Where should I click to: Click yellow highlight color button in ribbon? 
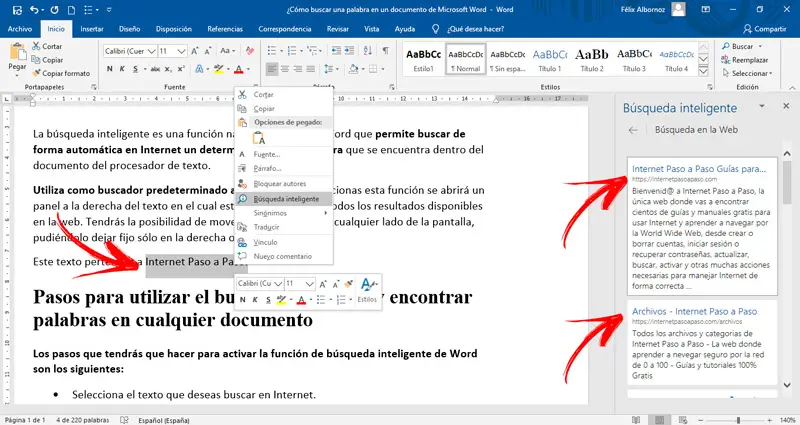219,69
